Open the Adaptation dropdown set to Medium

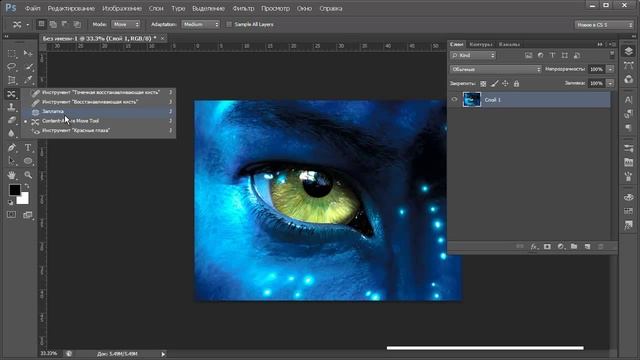pyautogui.click(x=200, y=24)
